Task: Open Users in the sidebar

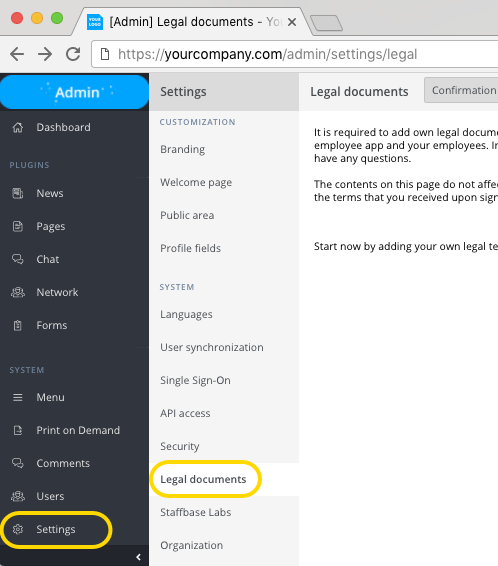Action: pos(74,496)
